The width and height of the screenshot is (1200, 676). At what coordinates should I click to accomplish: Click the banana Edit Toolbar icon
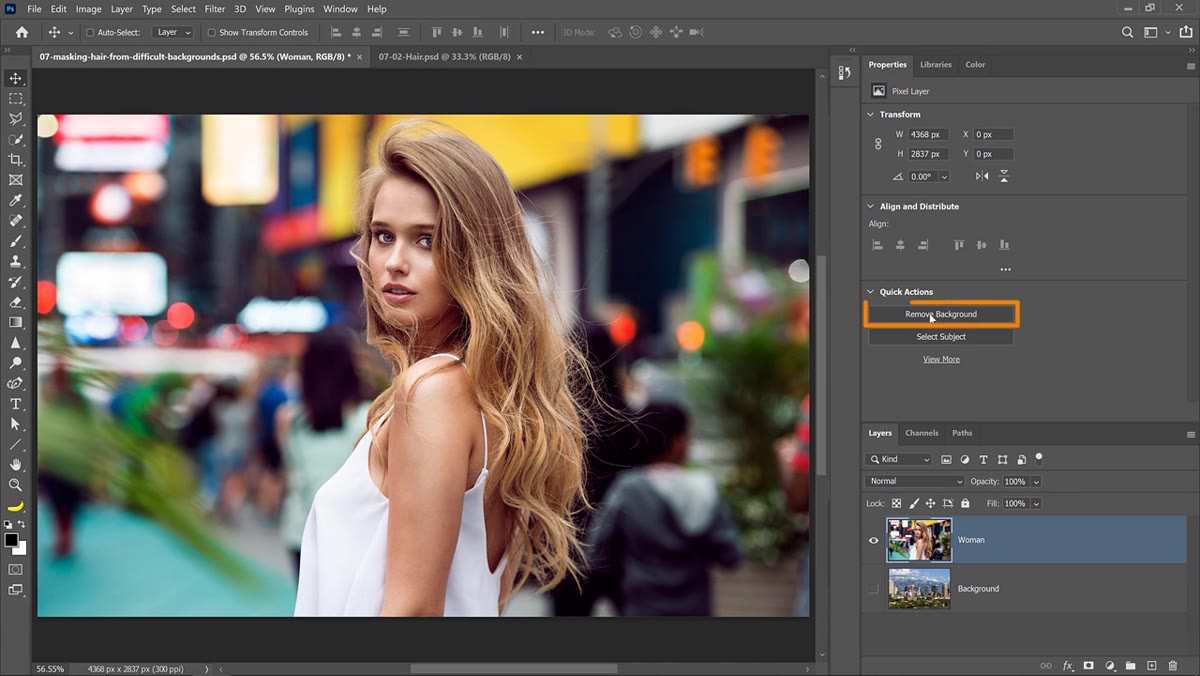[15, 506]
